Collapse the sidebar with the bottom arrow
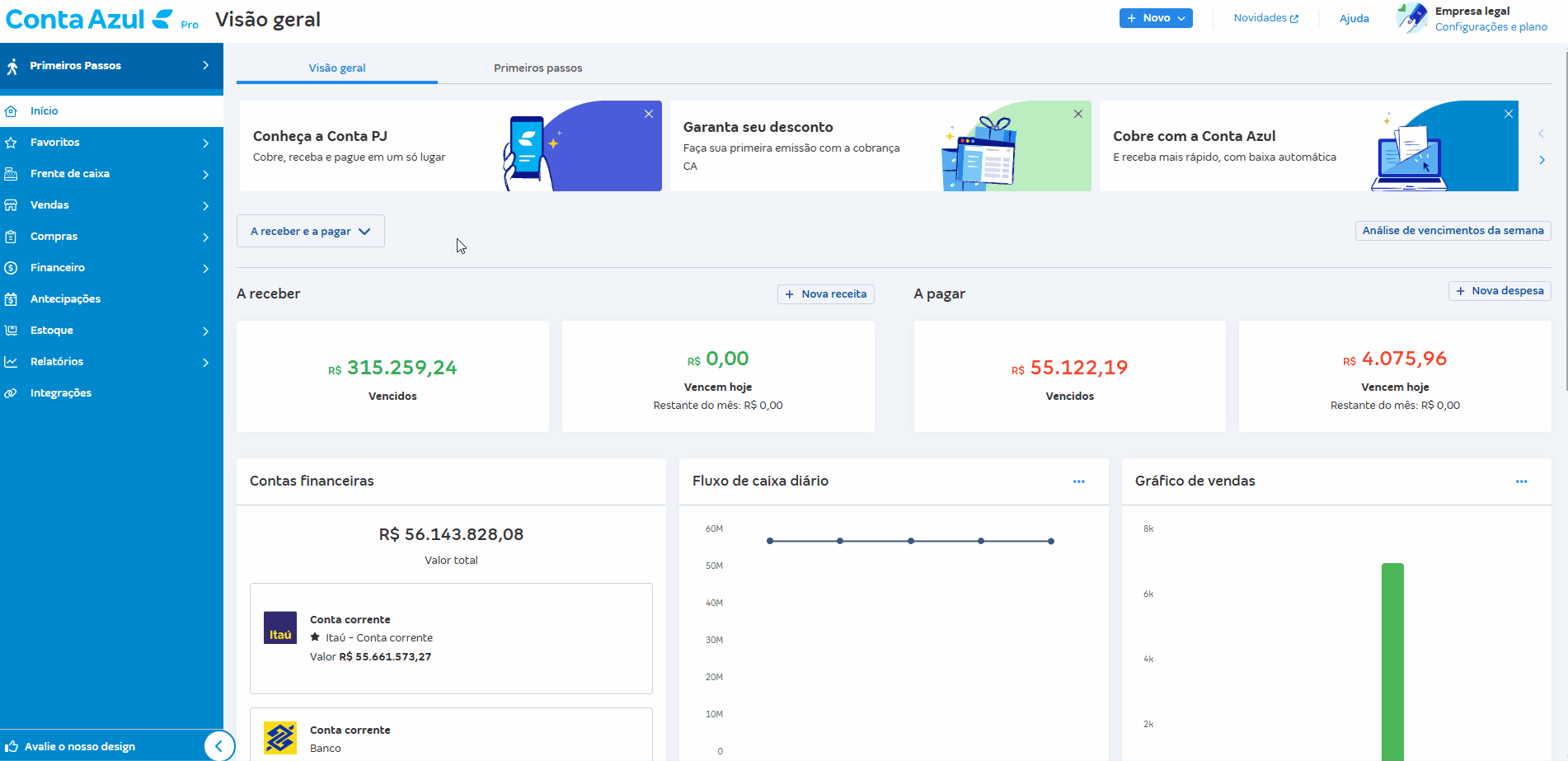This screenshot has width=1568, height=761. click(219, 745)
